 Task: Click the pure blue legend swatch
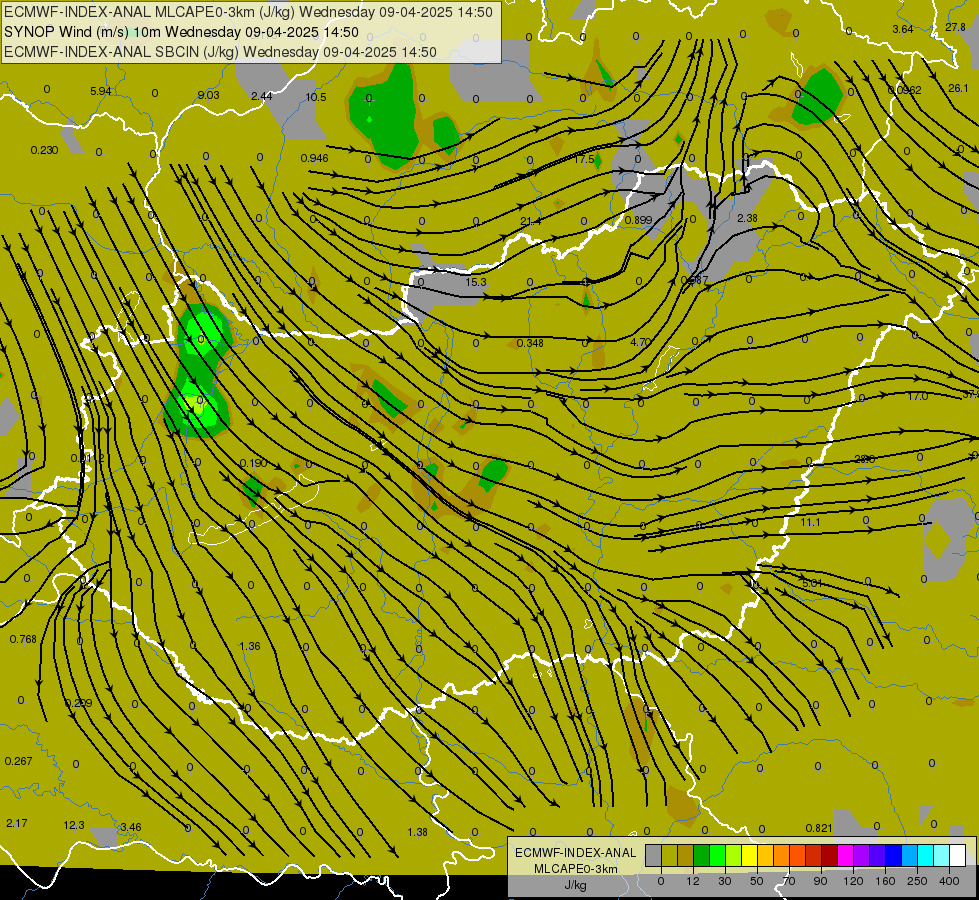point(893,856)
